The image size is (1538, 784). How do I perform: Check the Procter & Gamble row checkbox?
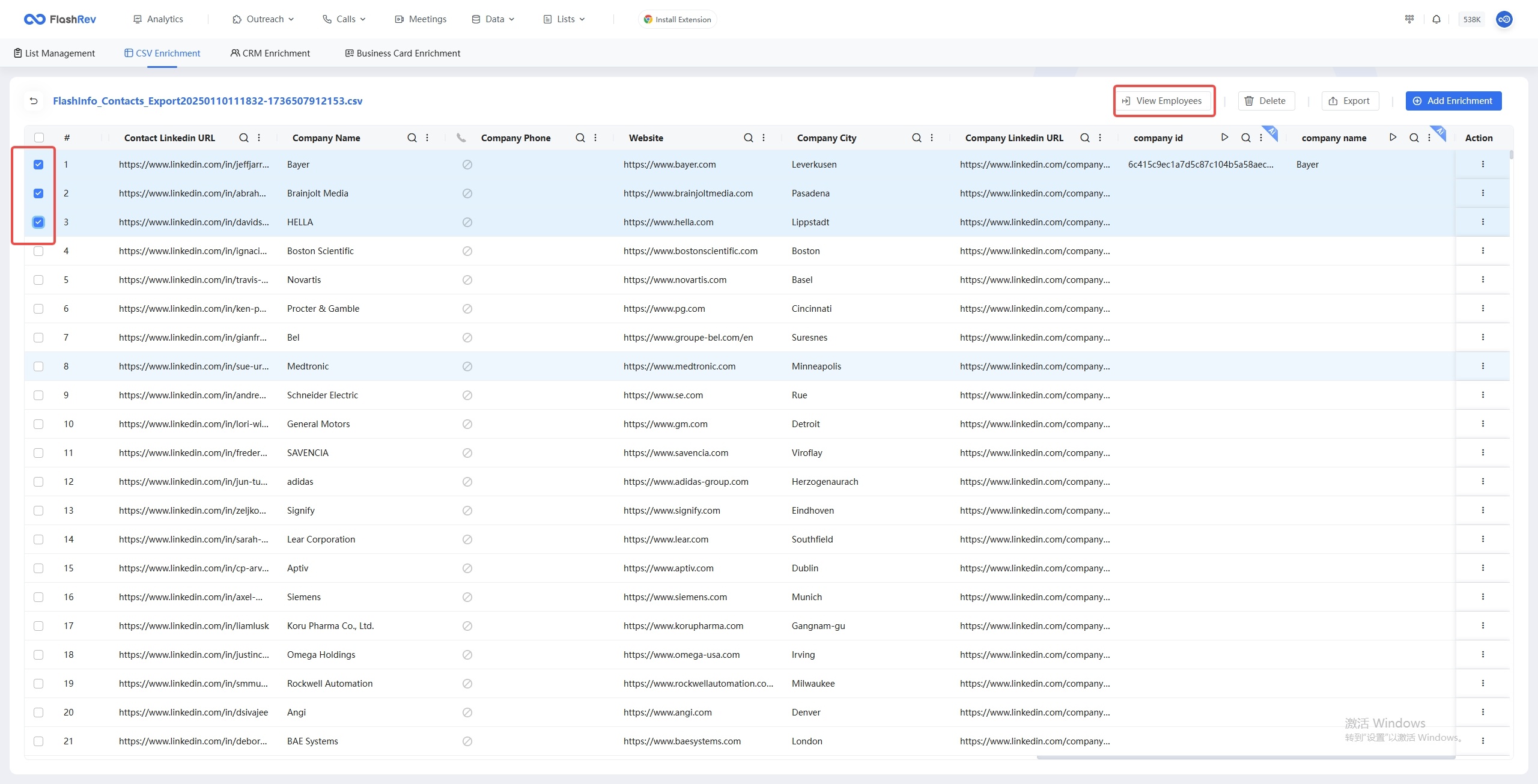(x=38, y=309)
